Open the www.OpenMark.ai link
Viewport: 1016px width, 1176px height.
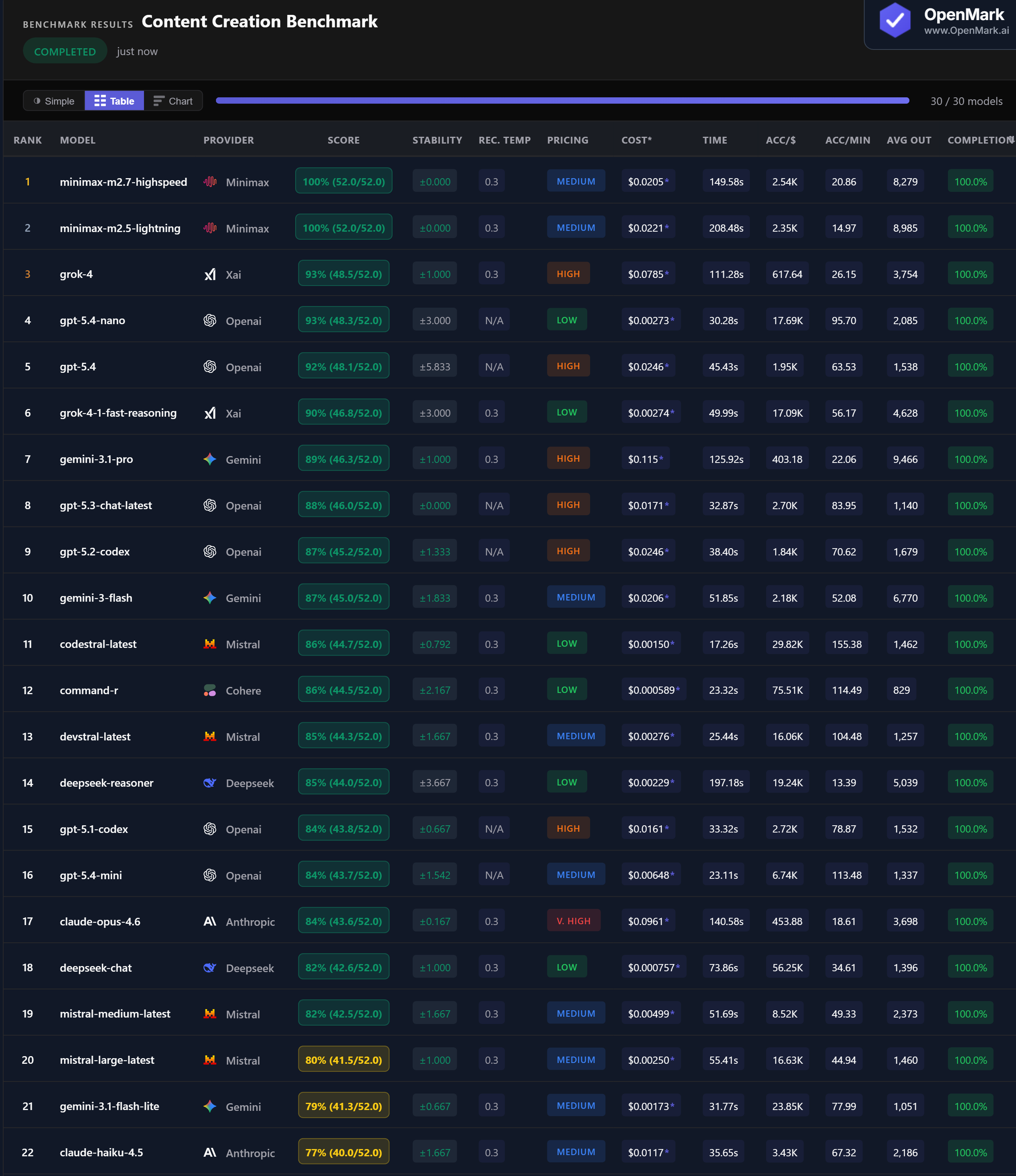pos(966,31)
